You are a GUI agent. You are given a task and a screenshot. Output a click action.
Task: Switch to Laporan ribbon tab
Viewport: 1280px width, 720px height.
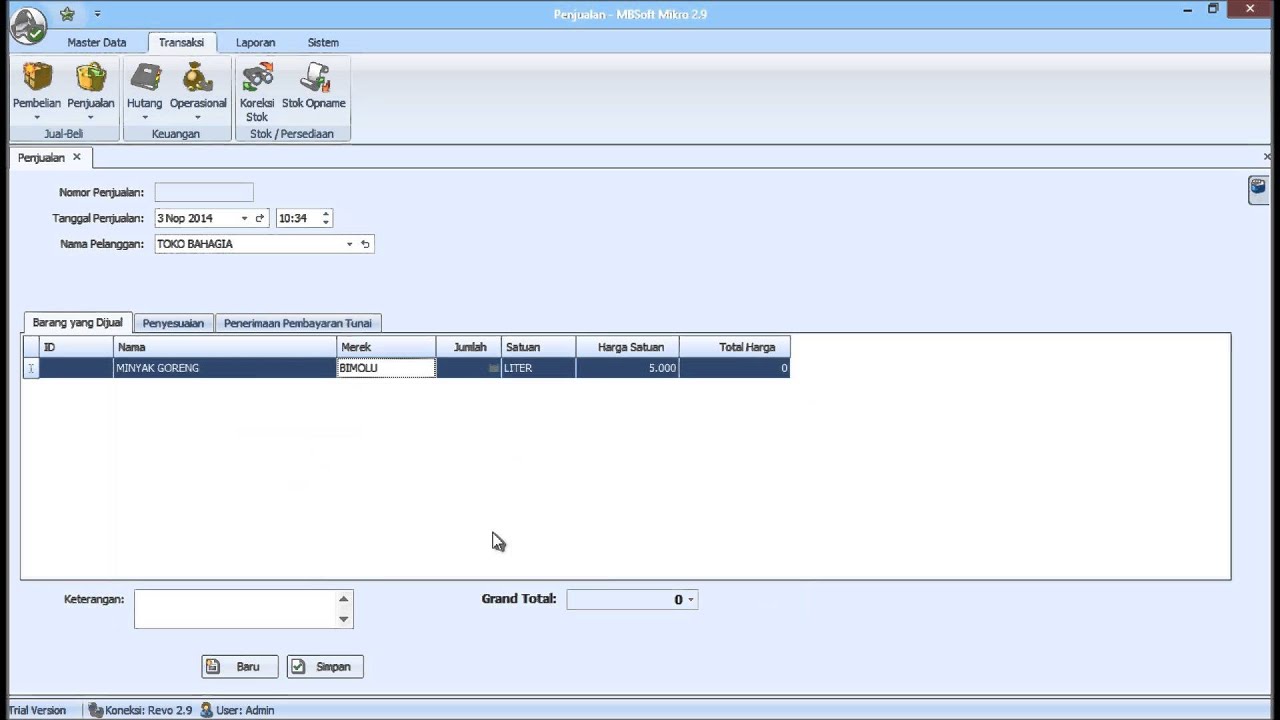(255, 43)
